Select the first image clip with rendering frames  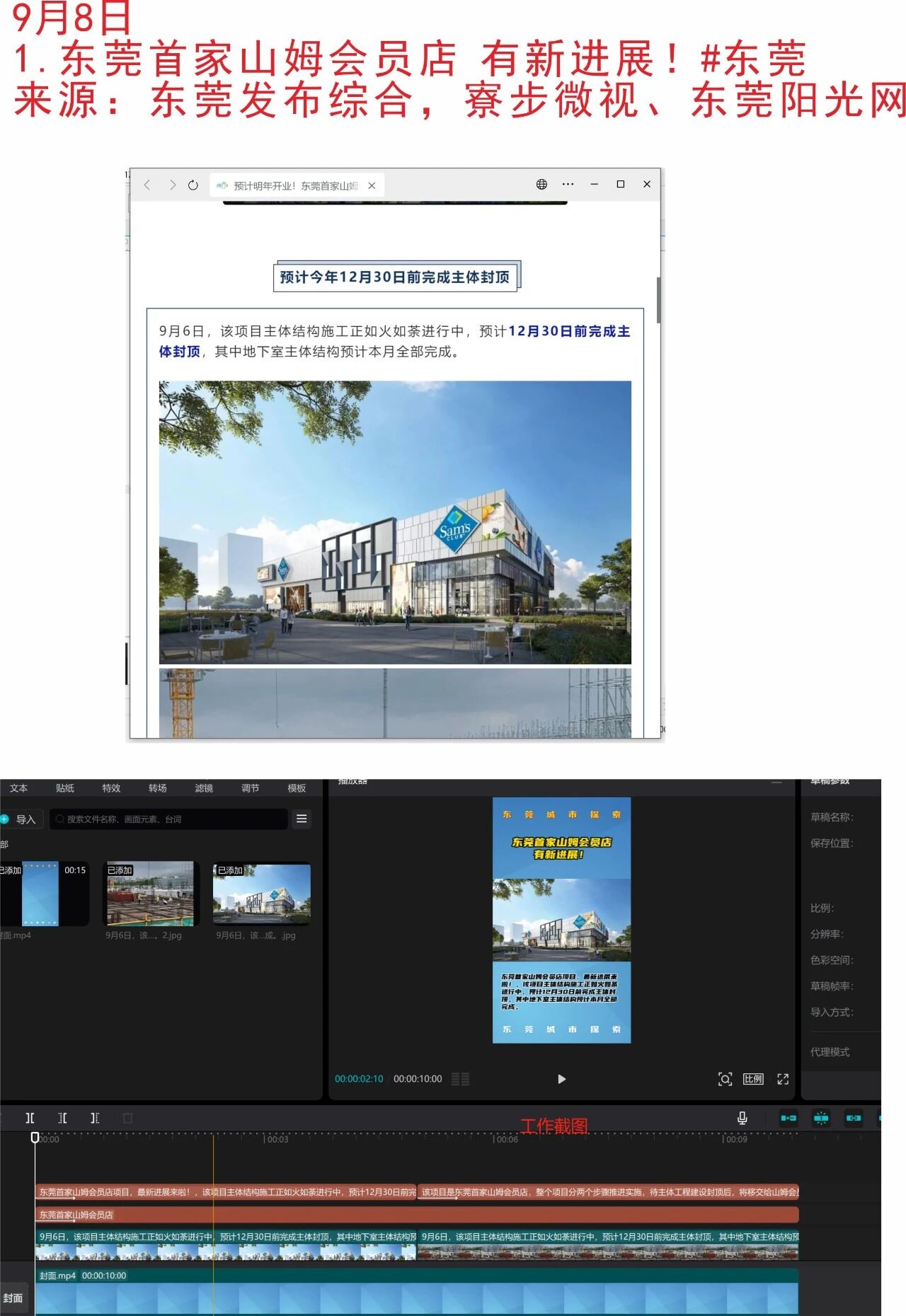point(226,1245)
